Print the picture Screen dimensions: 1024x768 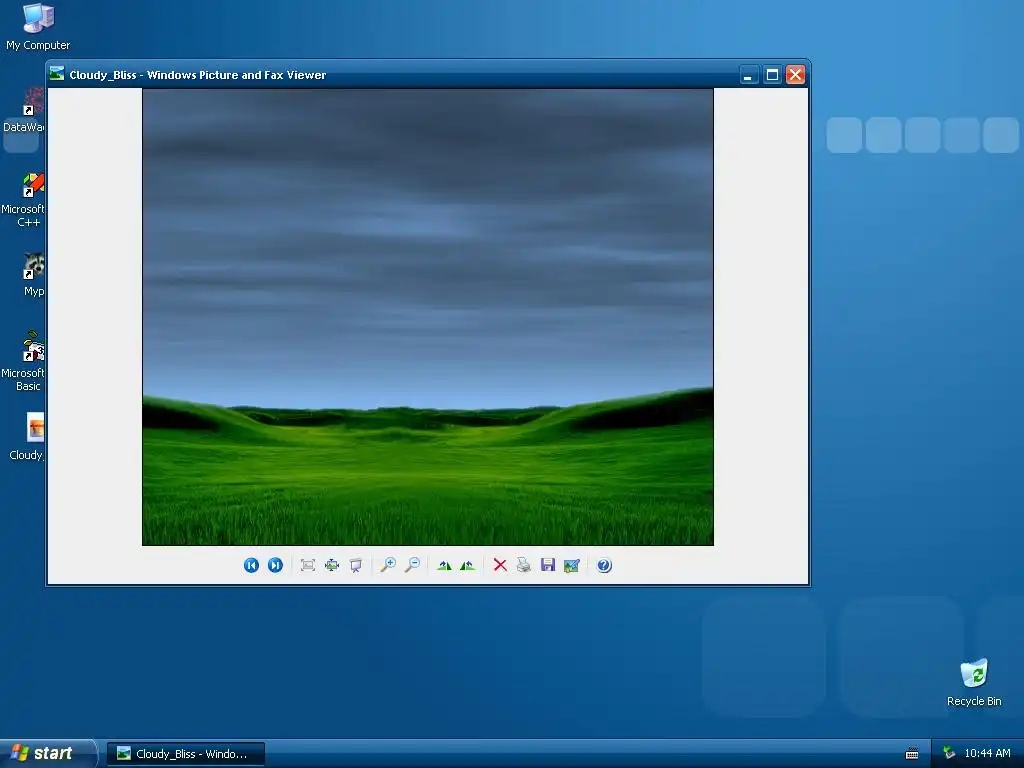coord(524,565)
